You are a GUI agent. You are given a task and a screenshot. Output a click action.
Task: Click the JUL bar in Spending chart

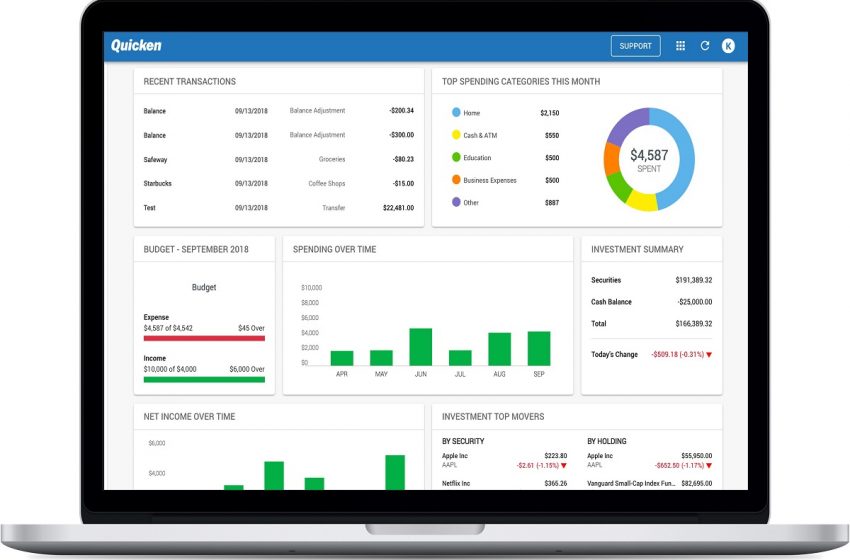click(x=460, y=358)
